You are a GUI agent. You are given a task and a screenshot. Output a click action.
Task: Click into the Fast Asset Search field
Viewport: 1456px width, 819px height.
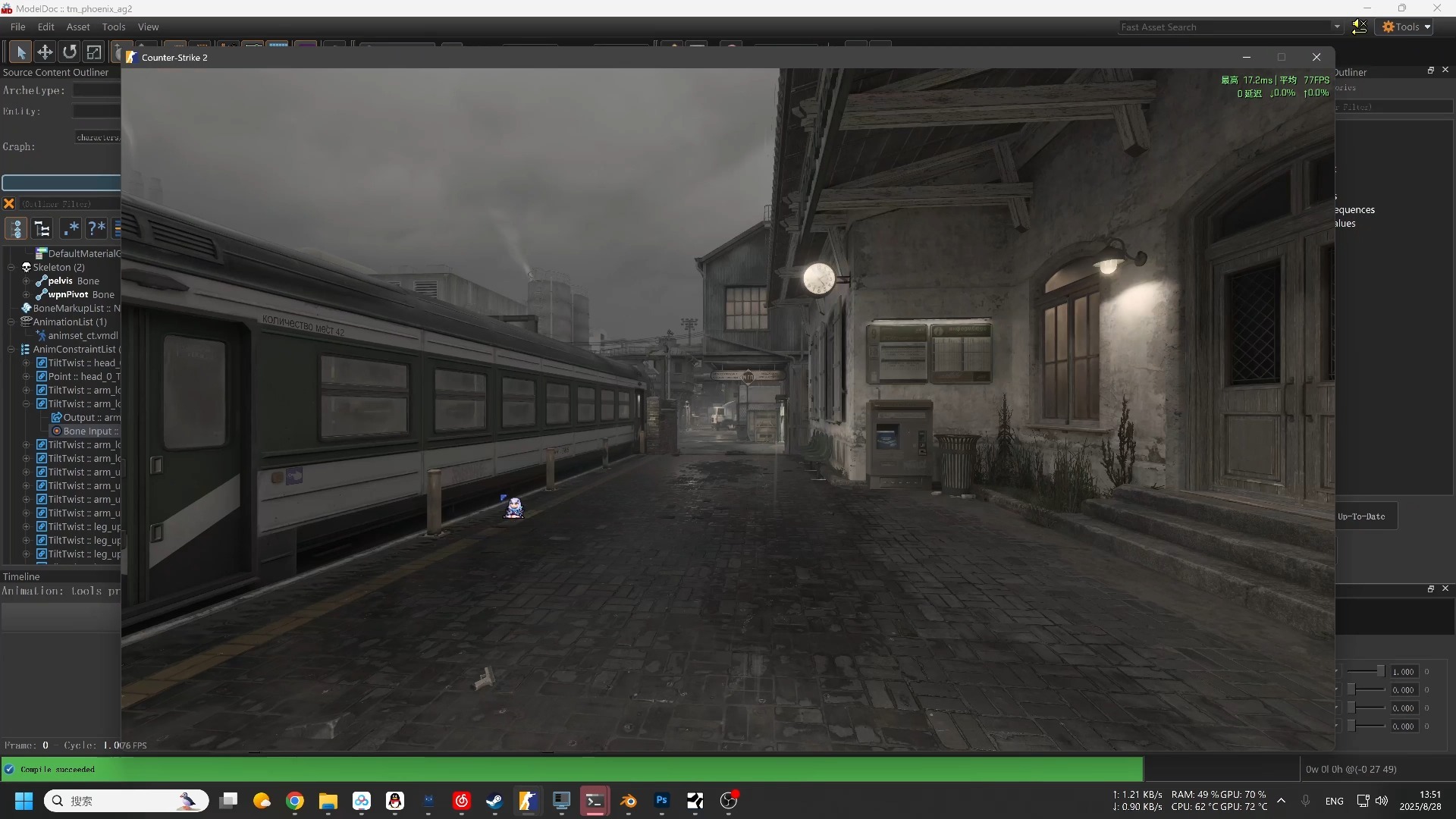click(x=1225, y=27)
